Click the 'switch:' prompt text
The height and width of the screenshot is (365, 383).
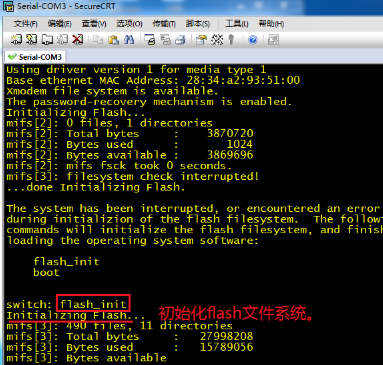29,304
